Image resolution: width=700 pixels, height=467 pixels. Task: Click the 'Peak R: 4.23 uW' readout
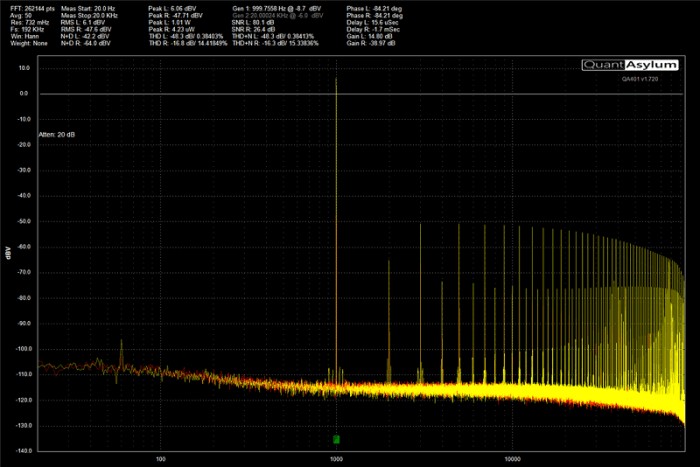172,29
